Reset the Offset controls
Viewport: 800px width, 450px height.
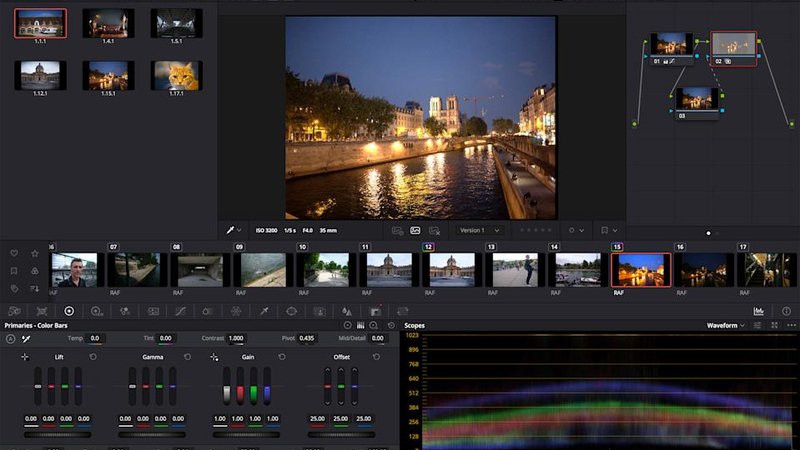(376, 357)
